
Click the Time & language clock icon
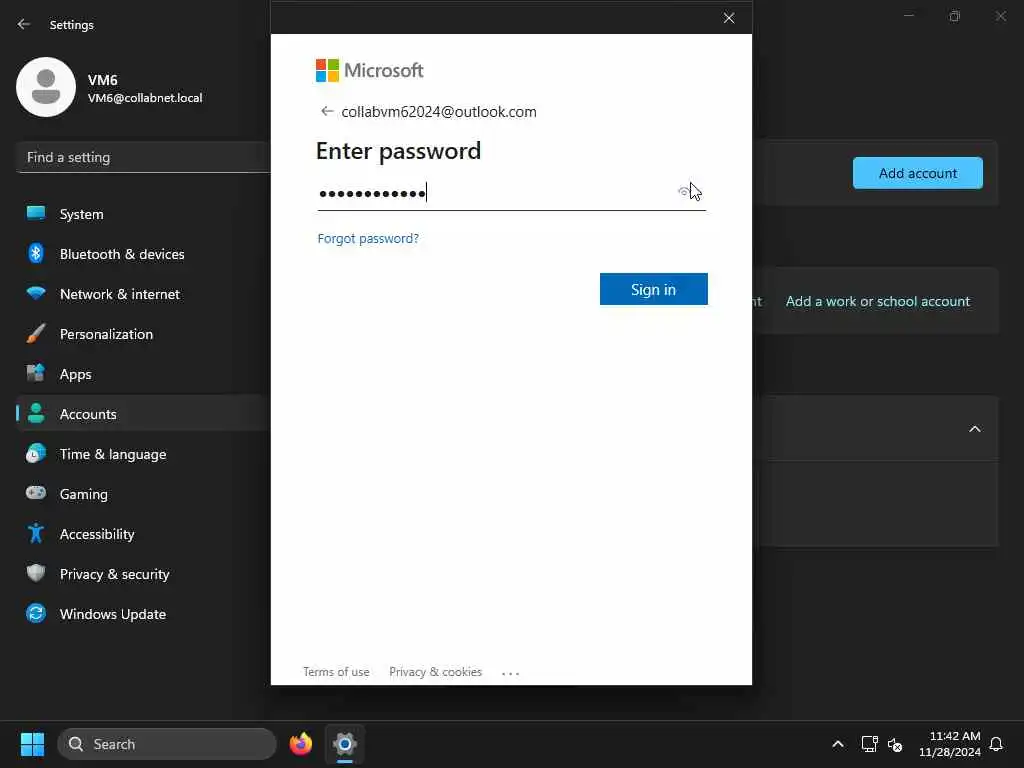36,453
